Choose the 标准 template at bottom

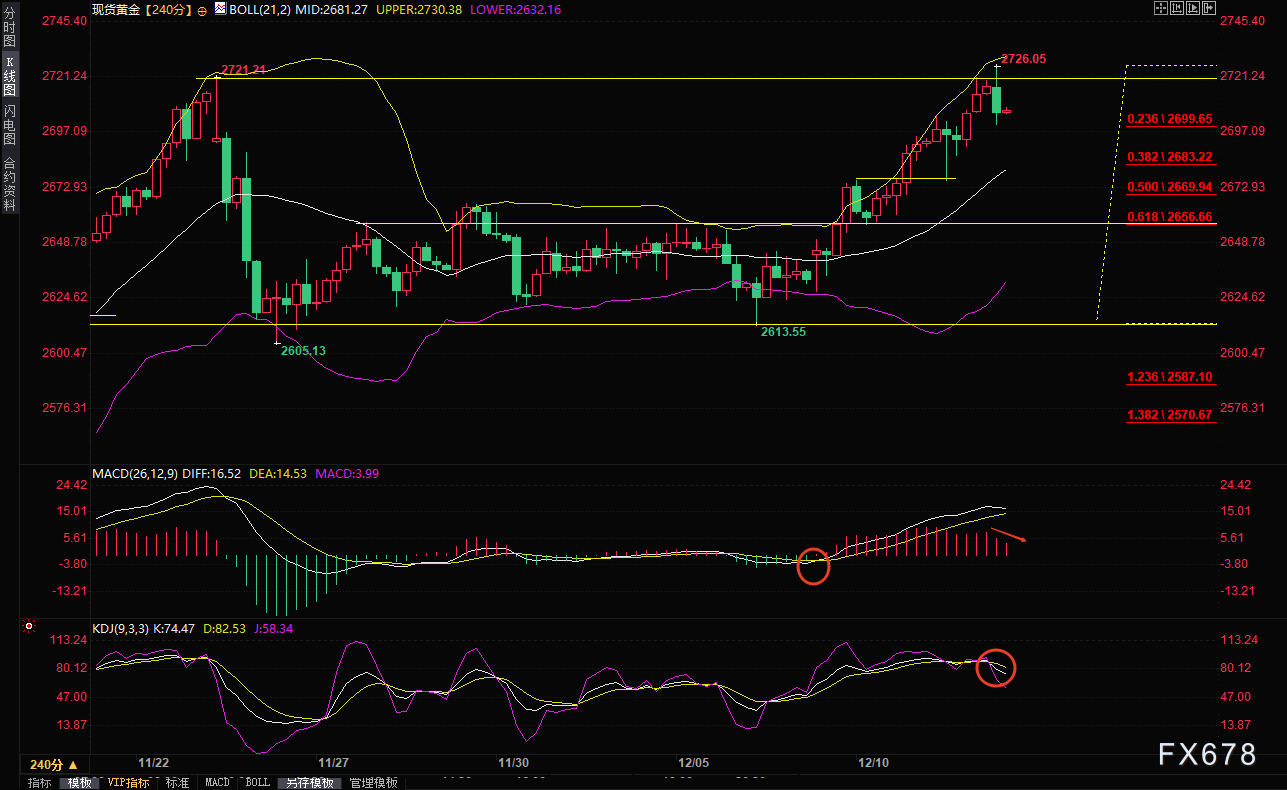click(x=177, y=783)
